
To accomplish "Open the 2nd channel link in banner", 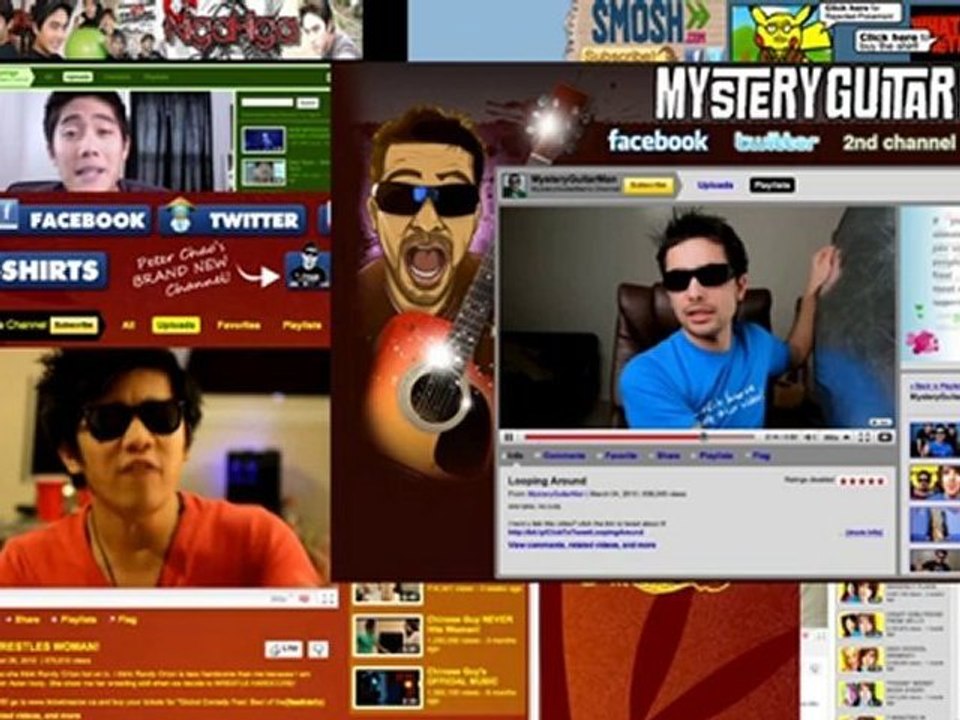I will tap(899, 142).
